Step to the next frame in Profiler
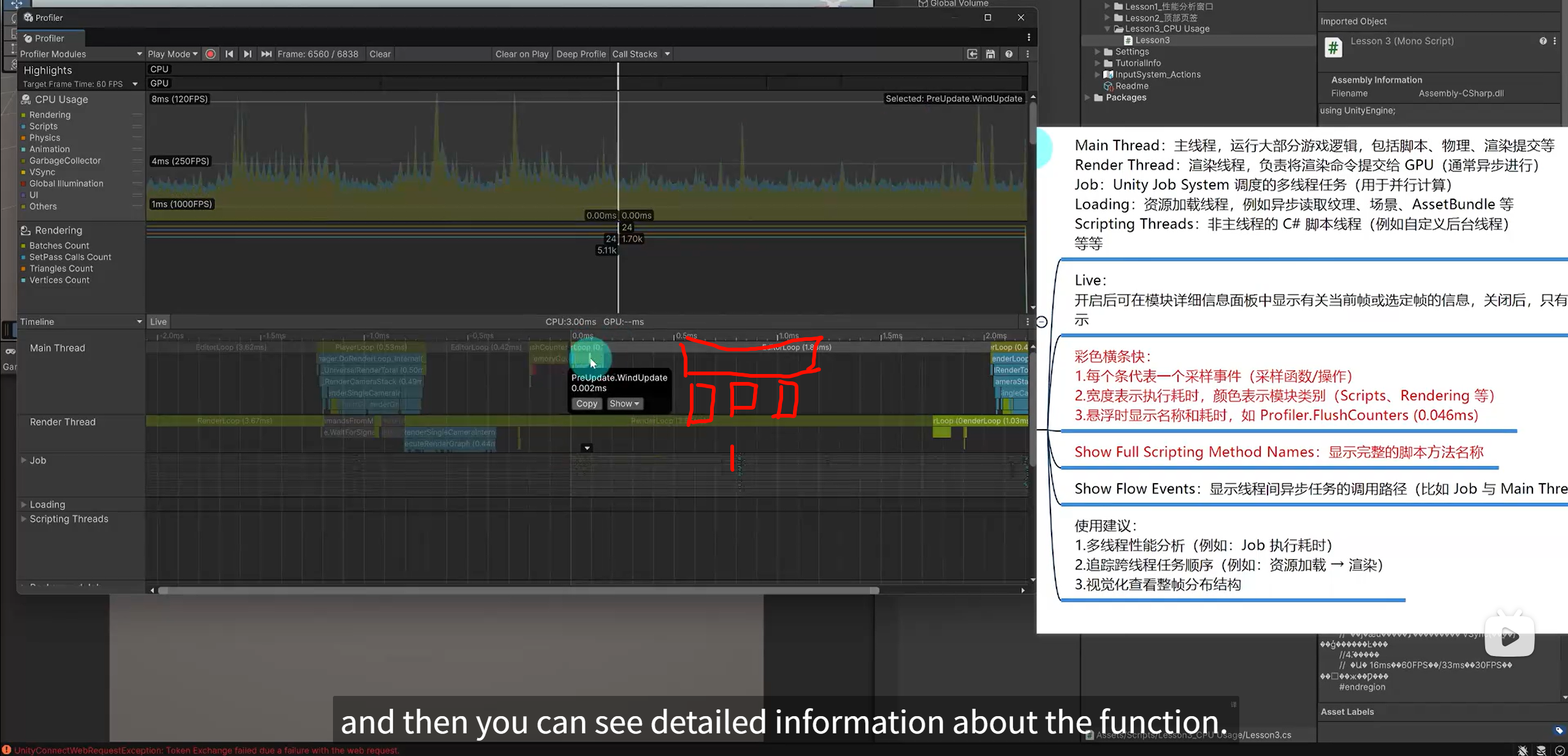The image size is (1568, 756). pos(248,54)
